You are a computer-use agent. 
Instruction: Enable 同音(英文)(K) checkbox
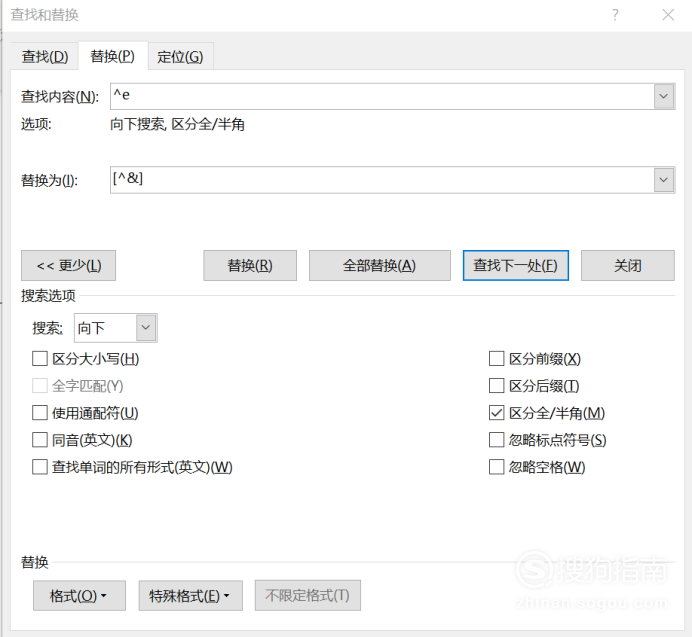(40, 440)
